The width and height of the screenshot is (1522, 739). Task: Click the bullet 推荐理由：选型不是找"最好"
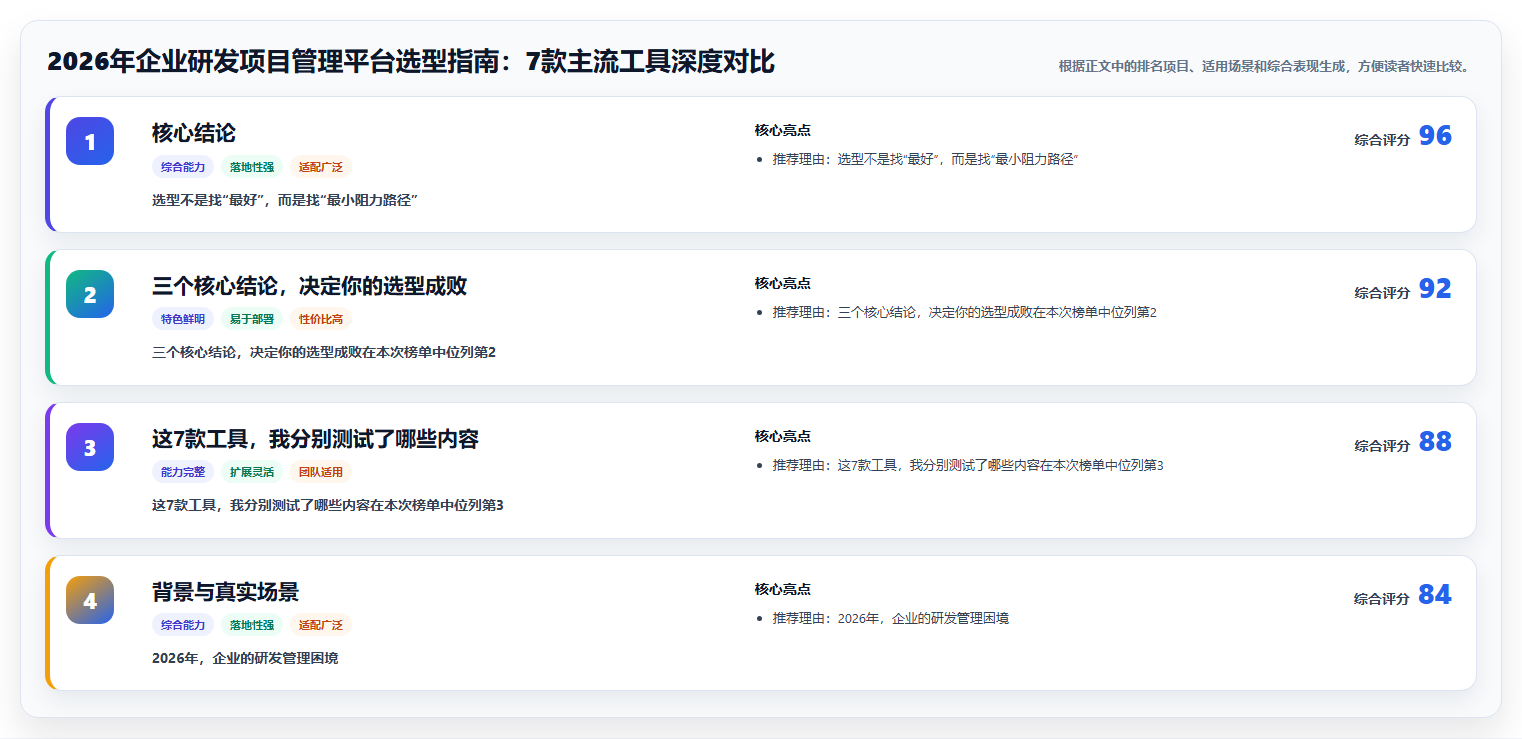[925, 159]
